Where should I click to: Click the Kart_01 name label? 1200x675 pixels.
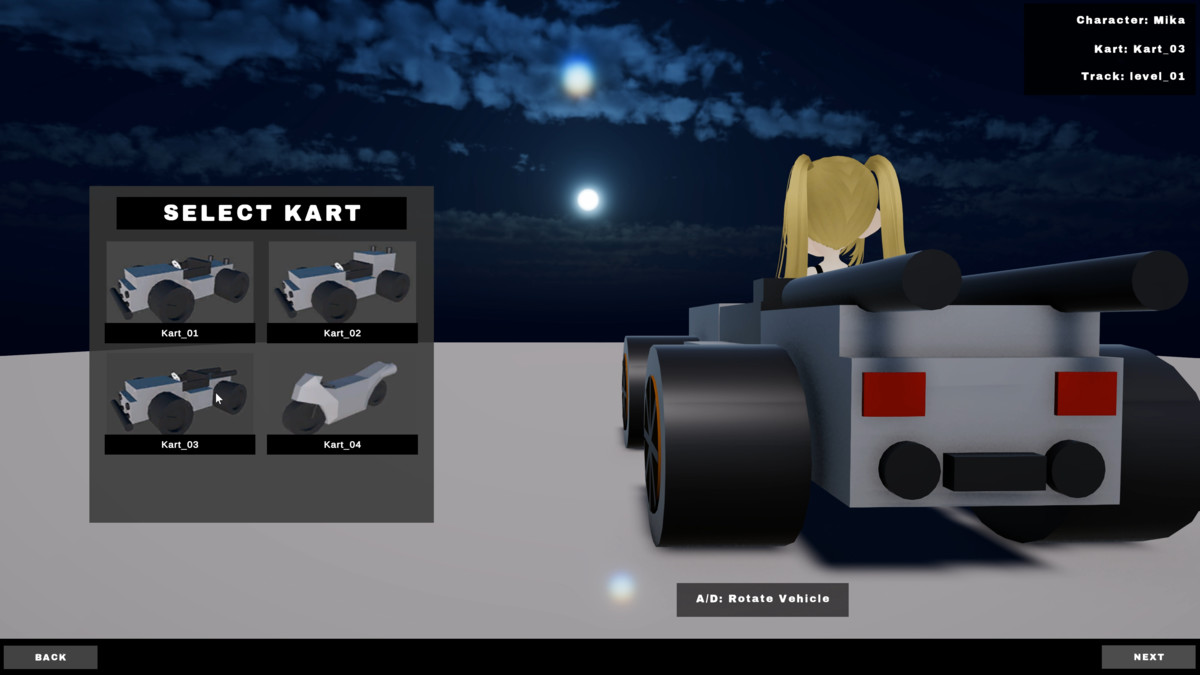(179, 333)
